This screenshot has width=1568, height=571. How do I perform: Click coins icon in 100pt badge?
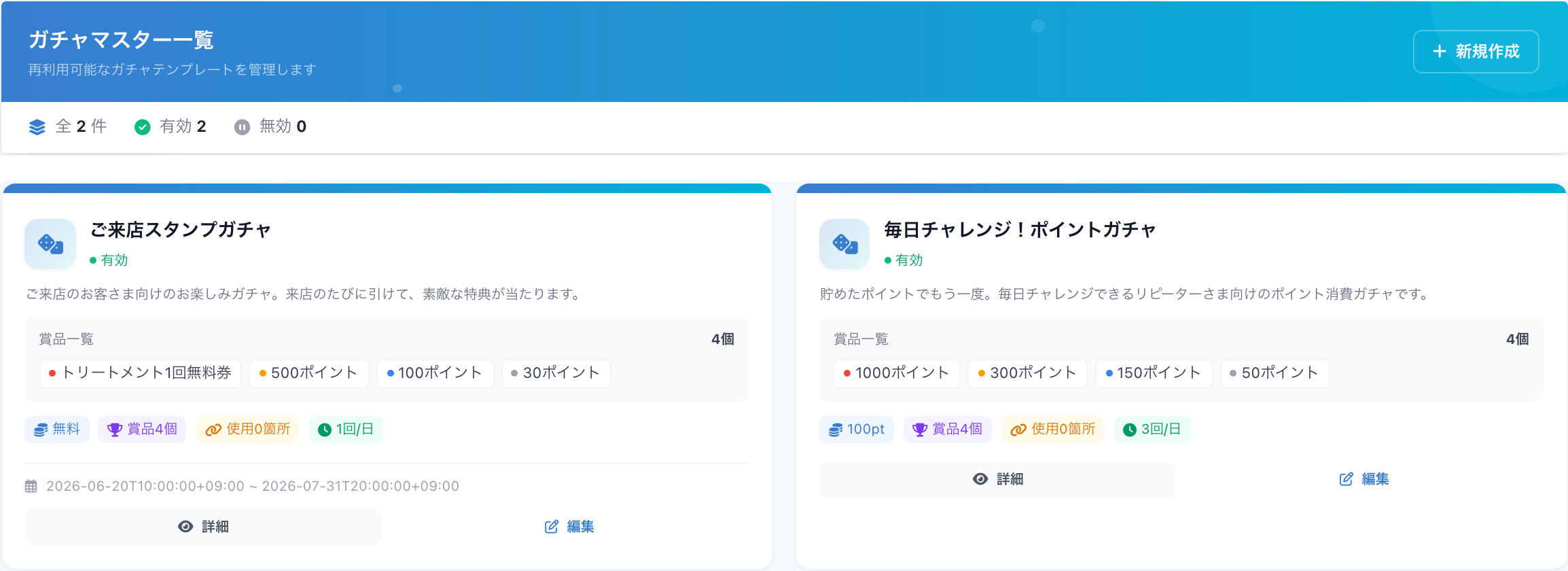click(836, 430)
